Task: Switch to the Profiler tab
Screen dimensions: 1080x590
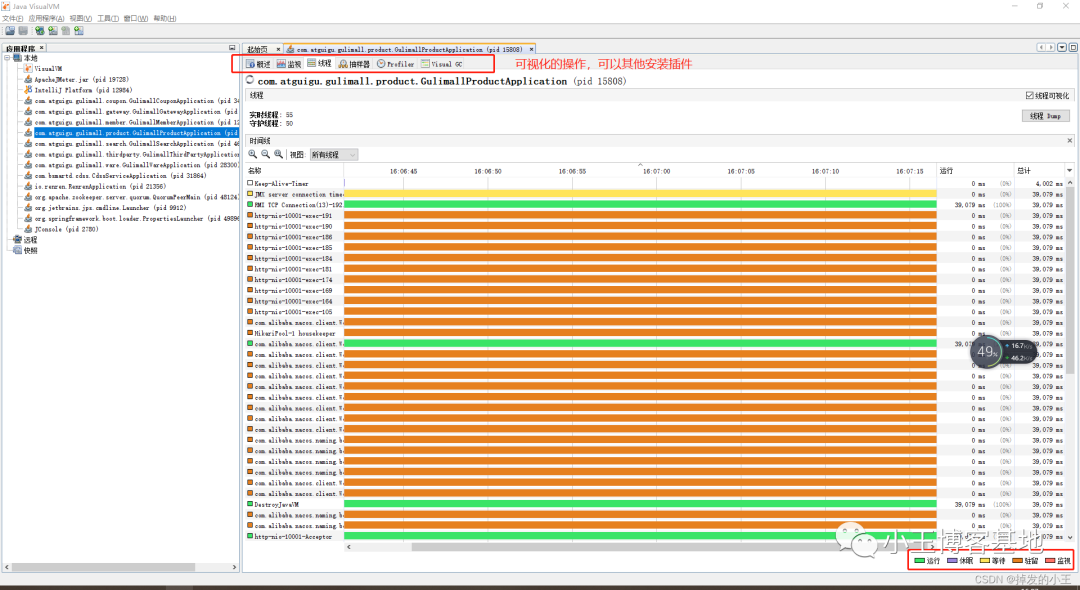Action: pos(395,64)
